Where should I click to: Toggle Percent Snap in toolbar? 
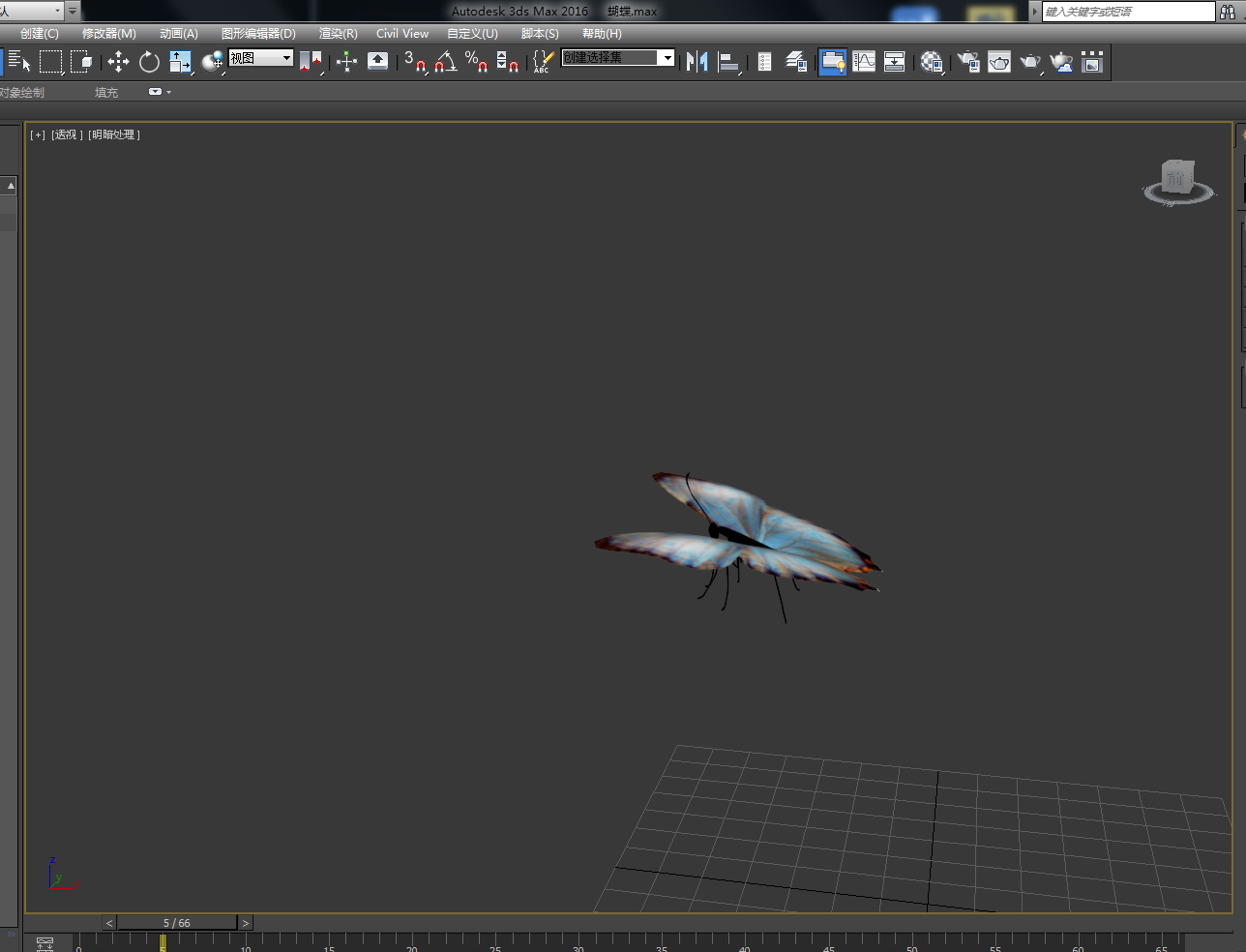[x=476, y=62]
